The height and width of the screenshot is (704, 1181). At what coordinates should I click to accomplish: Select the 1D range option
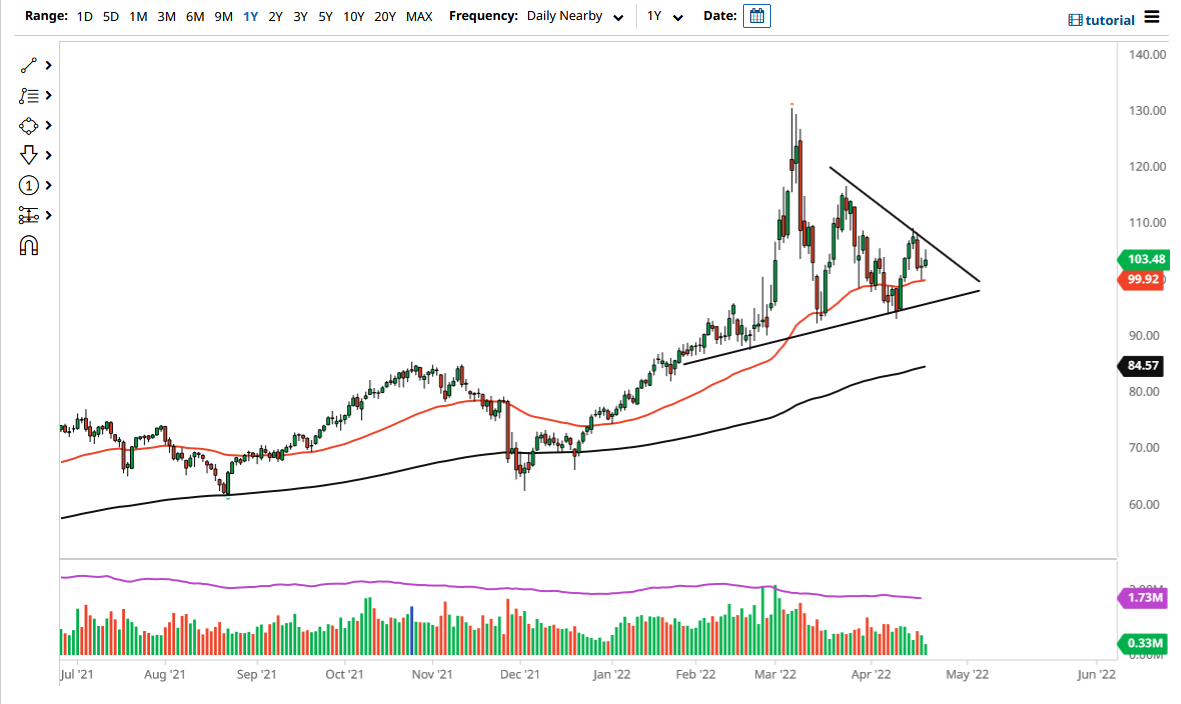click(85, 16)
